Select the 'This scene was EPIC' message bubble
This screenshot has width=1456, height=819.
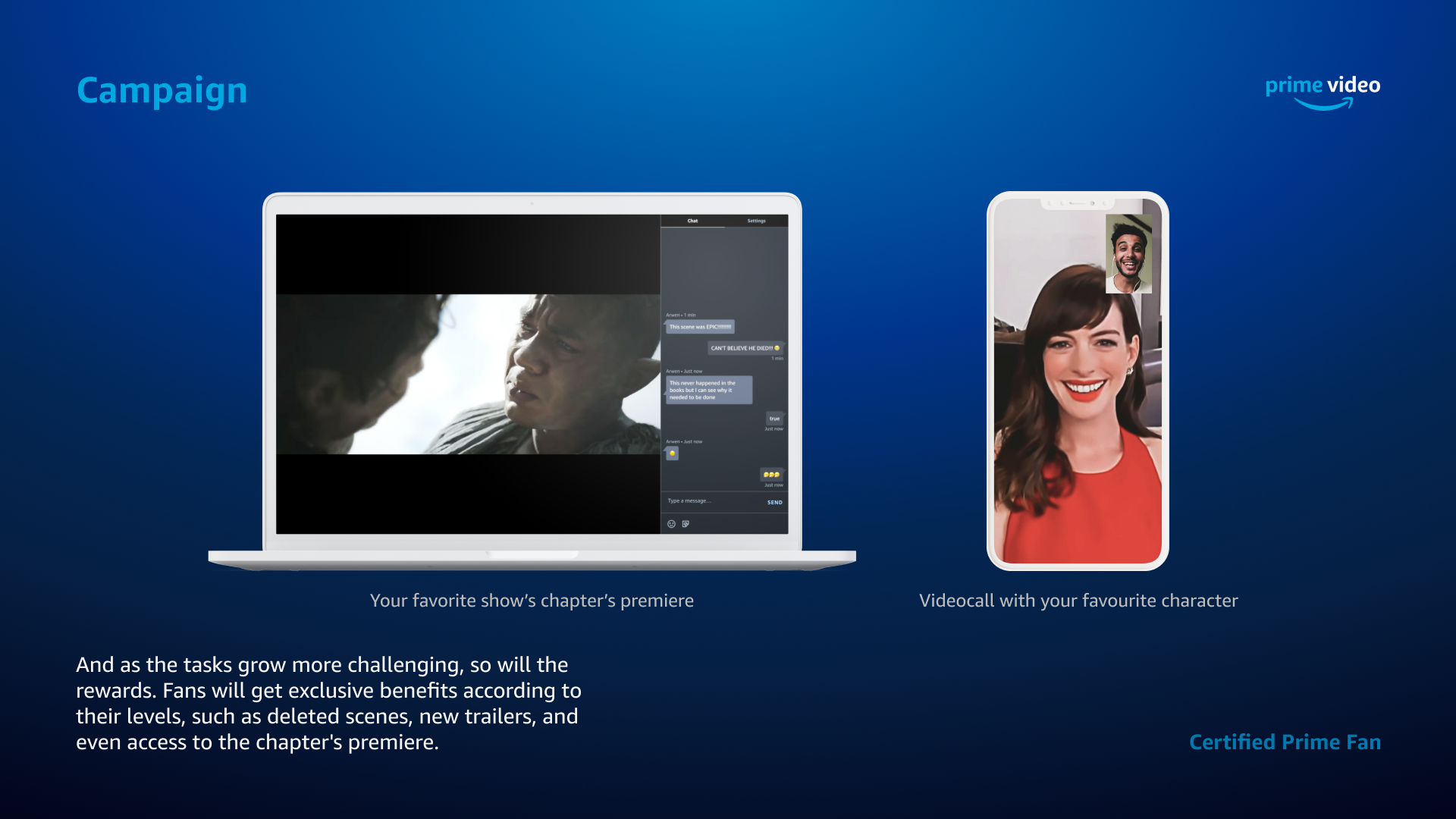point(700,327)
